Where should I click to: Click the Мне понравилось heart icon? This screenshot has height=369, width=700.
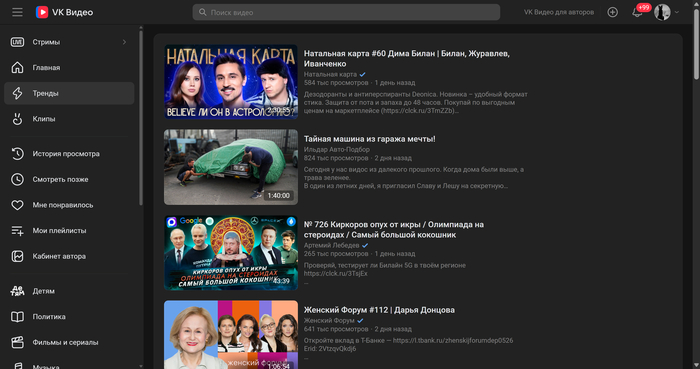pyautogui.click(x=17, y=205)
